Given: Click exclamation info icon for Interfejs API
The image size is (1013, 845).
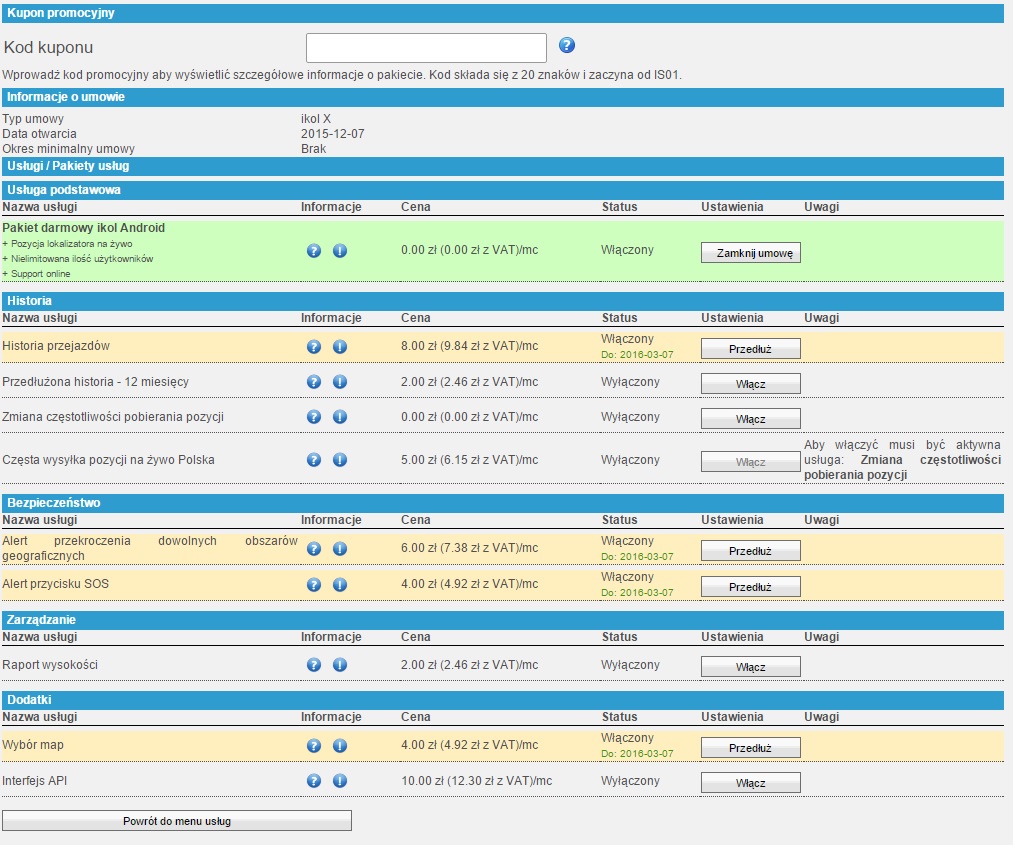Looking at the screenshot, I should [339, 781].
